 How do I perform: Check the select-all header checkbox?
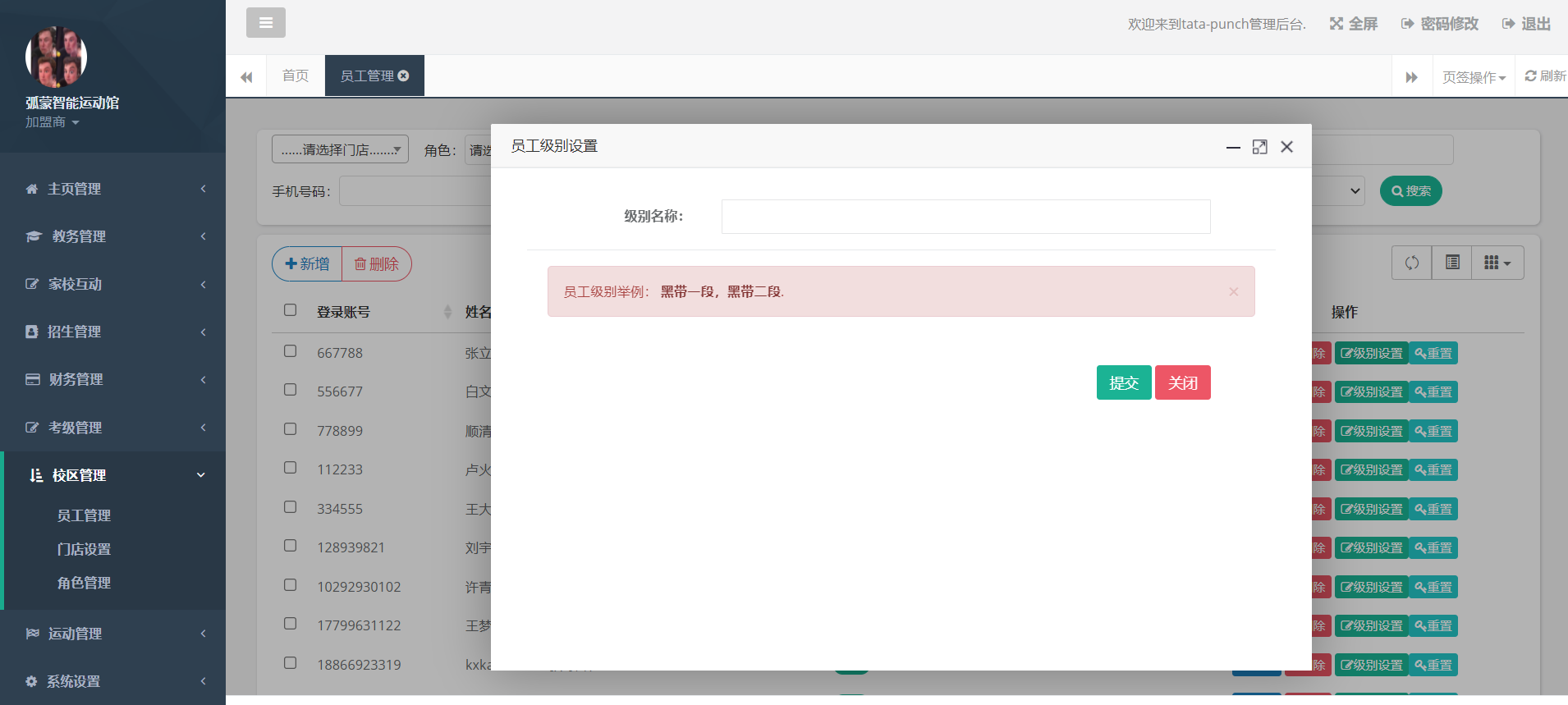click(290, 310)
